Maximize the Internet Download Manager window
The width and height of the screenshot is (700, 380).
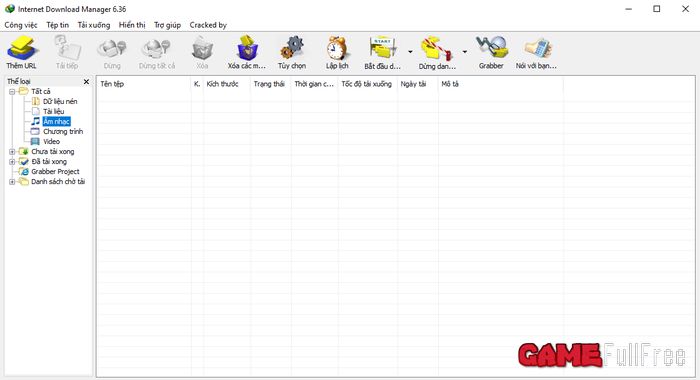[657, 9]
